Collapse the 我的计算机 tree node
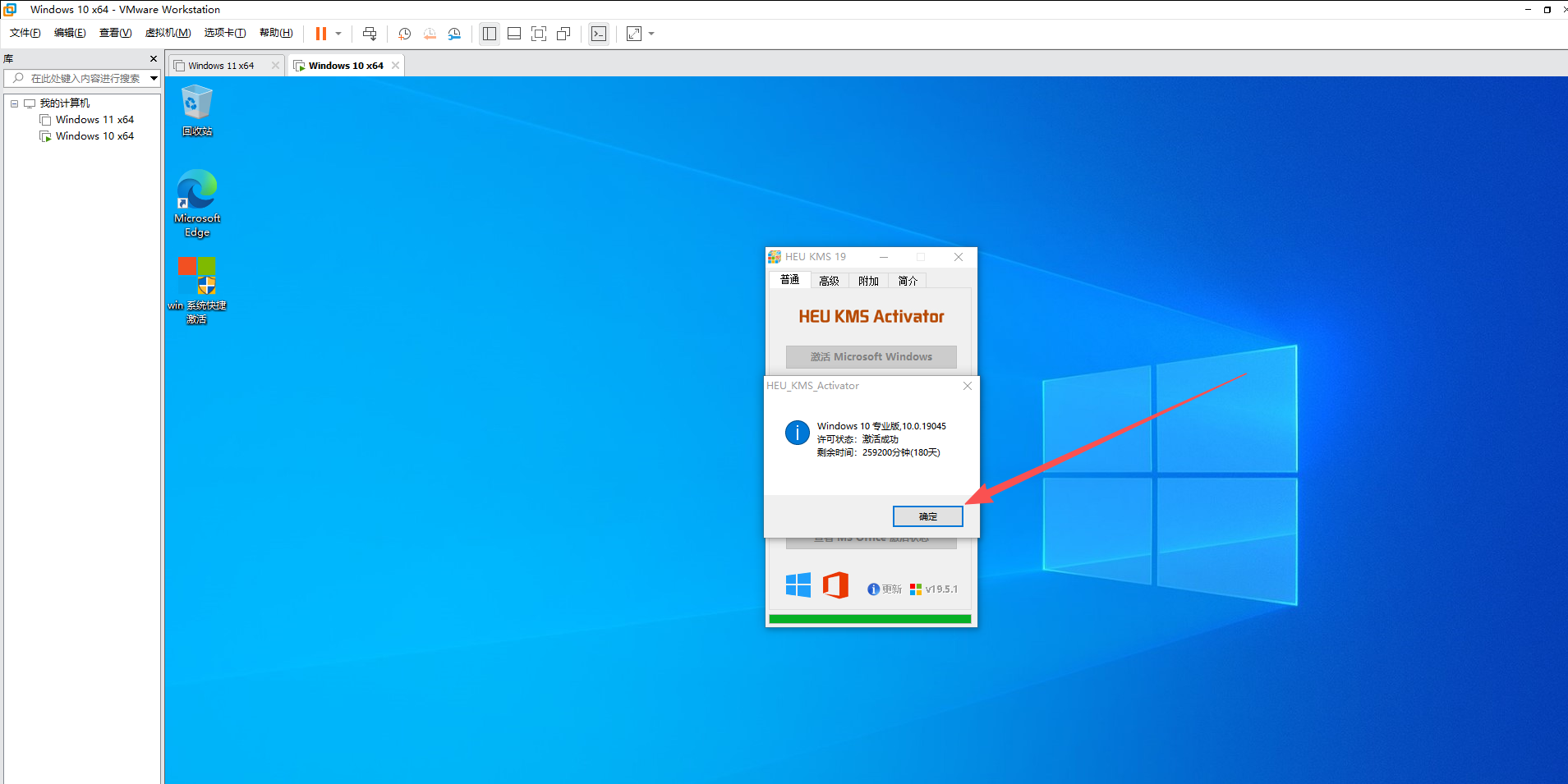Image resolution: width=1568 pixels, height=784 pixels. tap(14, 103)
